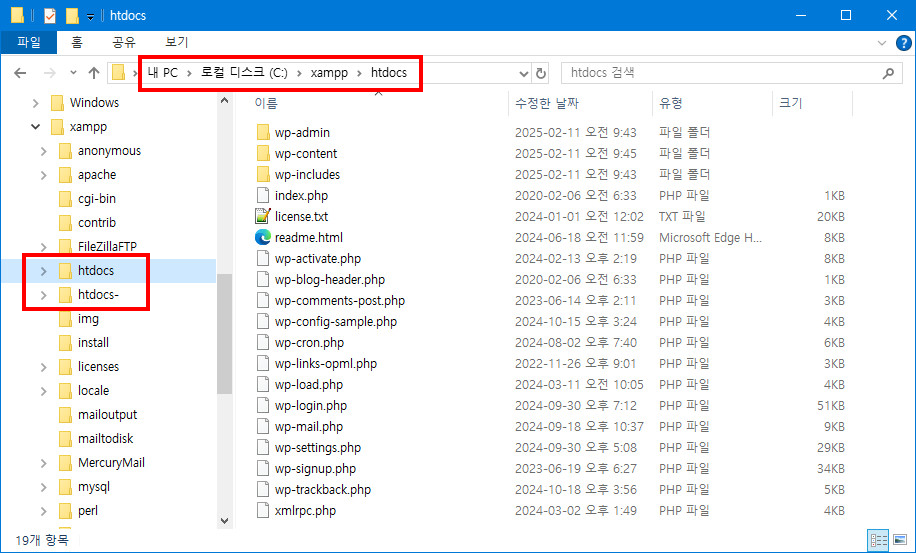The image size is (916, 553).
Task: Select the index.php file icon
Action: (263, 196)
